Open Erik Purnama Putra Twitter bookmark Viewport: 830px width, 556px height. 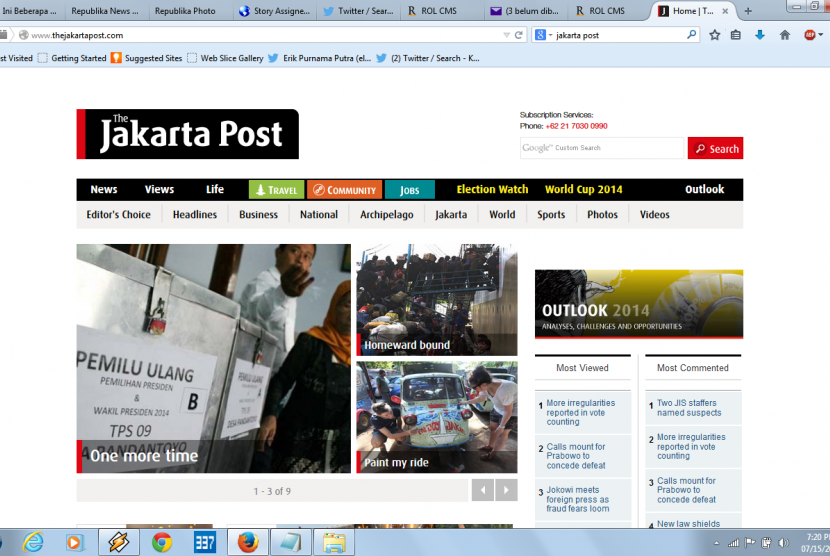pyautogui.click(x=319, y=58)
